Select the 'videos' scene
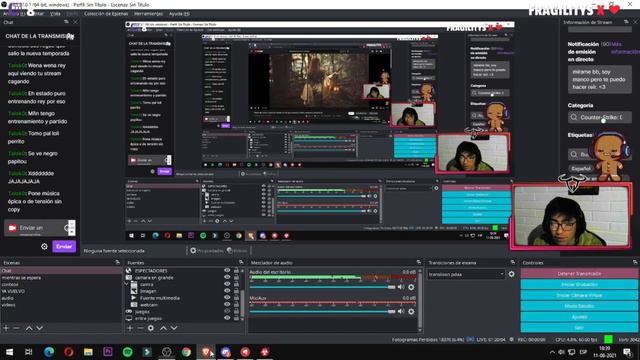The width and height of the screenshot is (640, 360). [x=61, y=305]
